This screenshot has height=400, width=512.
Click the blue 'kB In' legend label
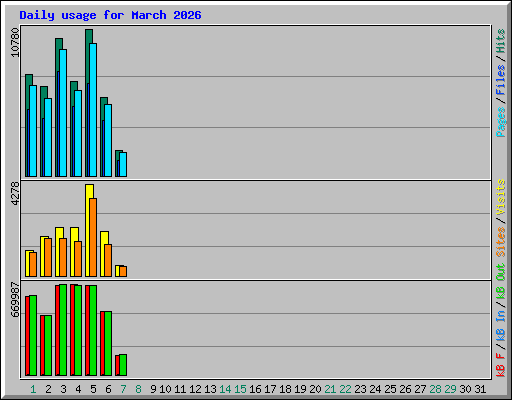(x=500, y=325)
